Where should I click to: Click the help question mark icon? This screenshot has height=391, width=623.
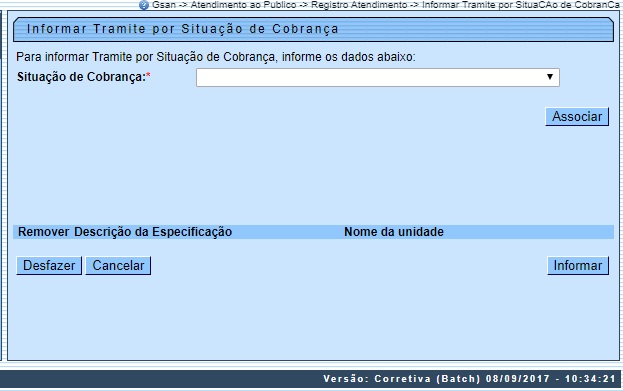(x=144, y=5)
